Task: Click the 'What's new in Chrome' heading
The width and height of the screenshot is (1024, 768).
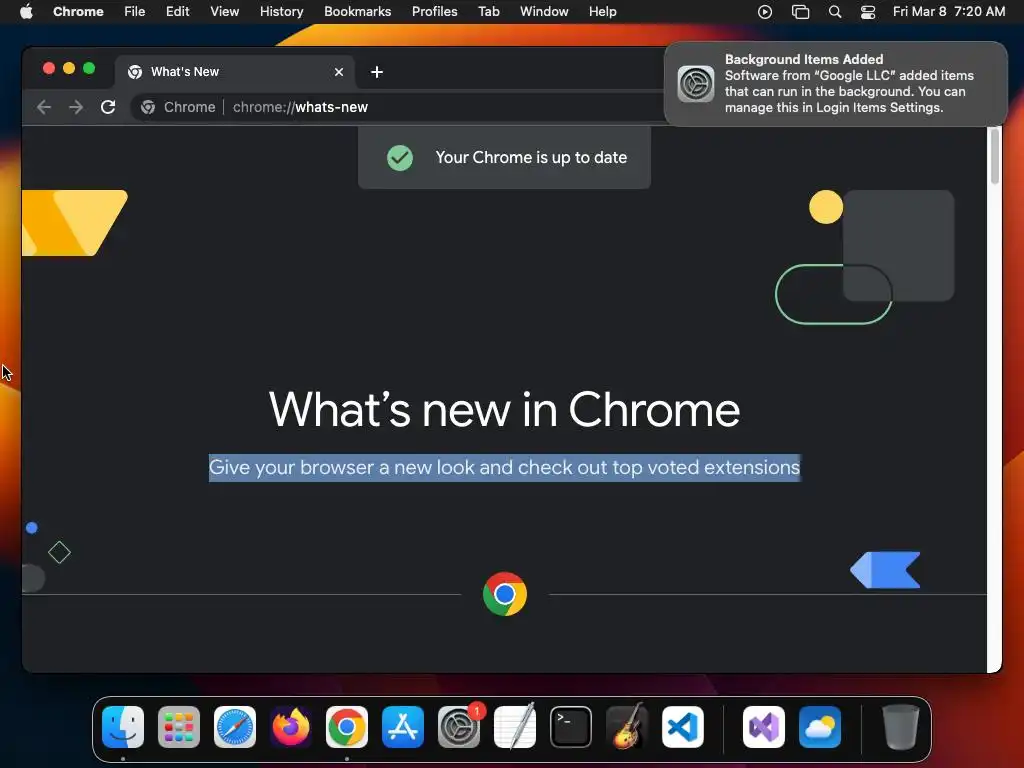Action: (504, 410)
